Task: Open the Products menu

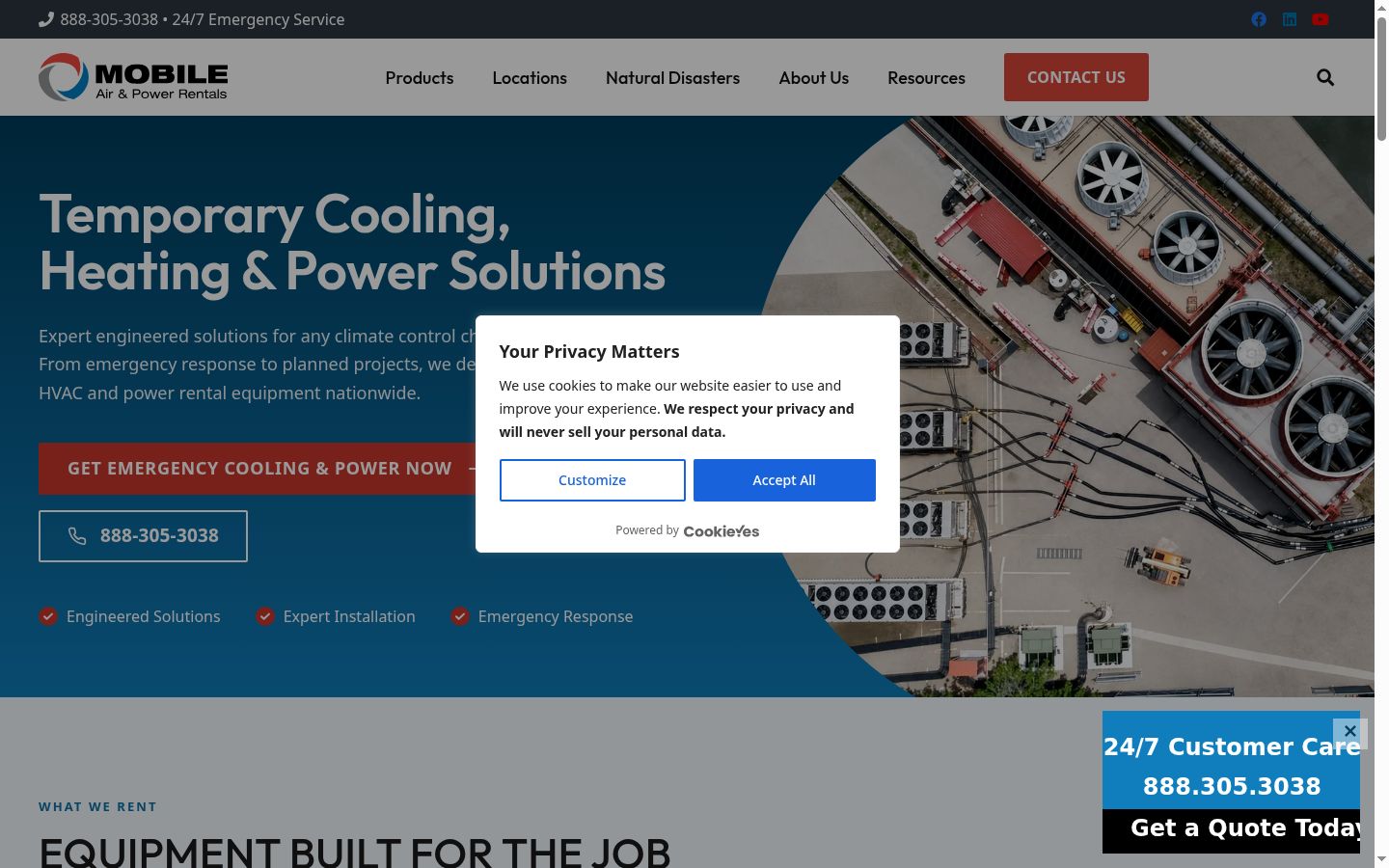Action: (420, 78)
